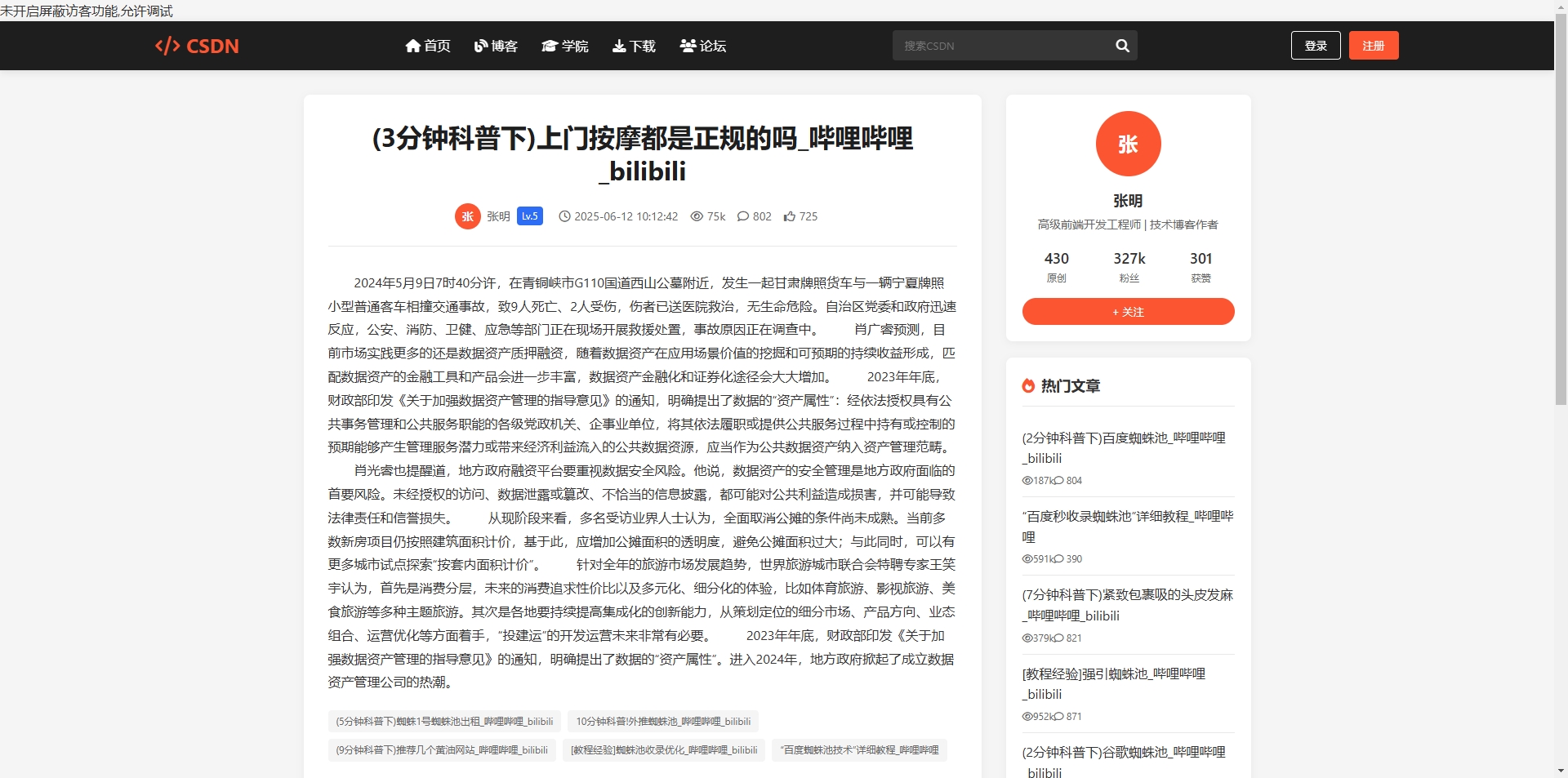
Task: Click the CSDN logo
Action: (197, 46)
